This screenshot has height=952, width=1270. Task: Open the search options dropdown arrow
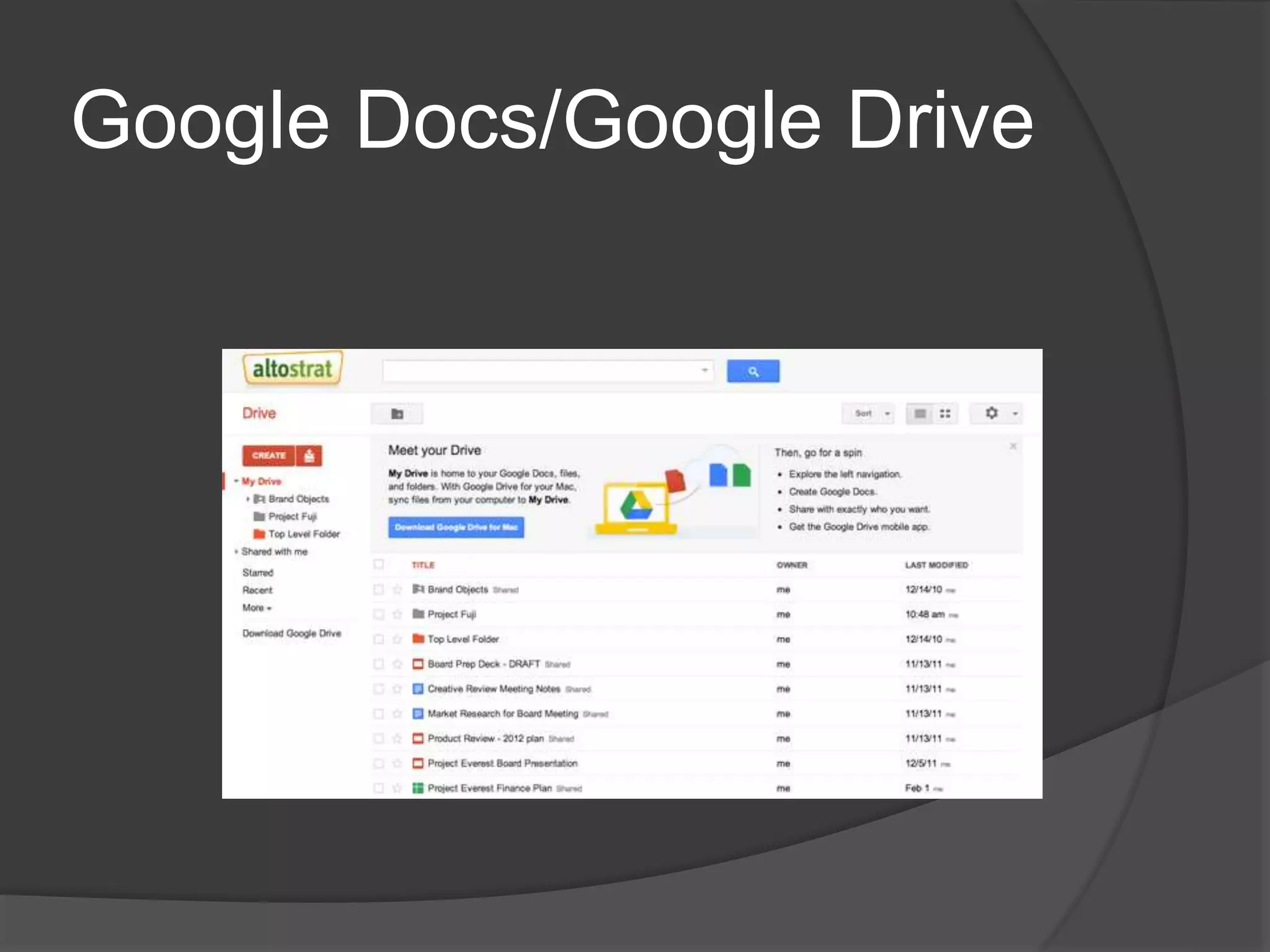704,371
